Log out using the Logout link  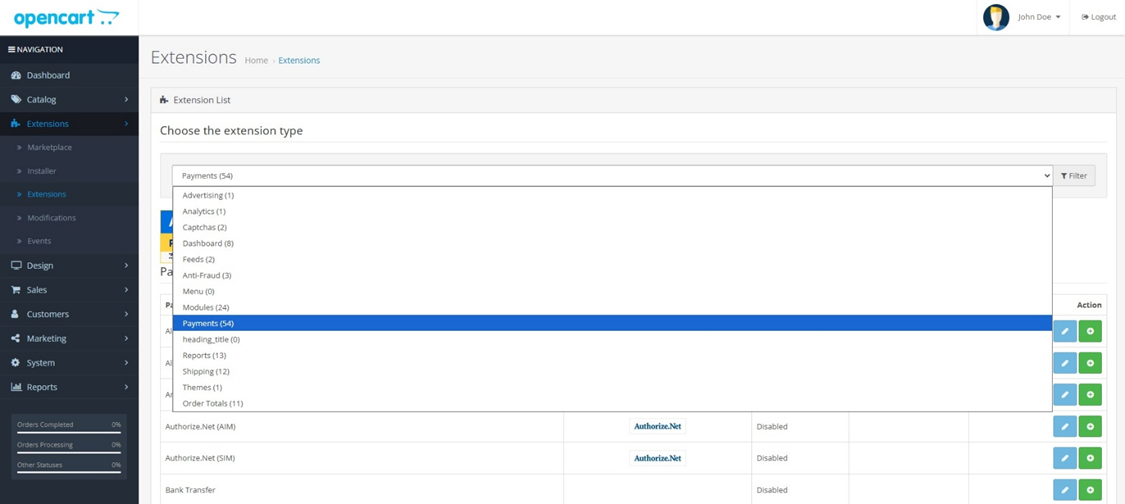[x=1098, y=17]
